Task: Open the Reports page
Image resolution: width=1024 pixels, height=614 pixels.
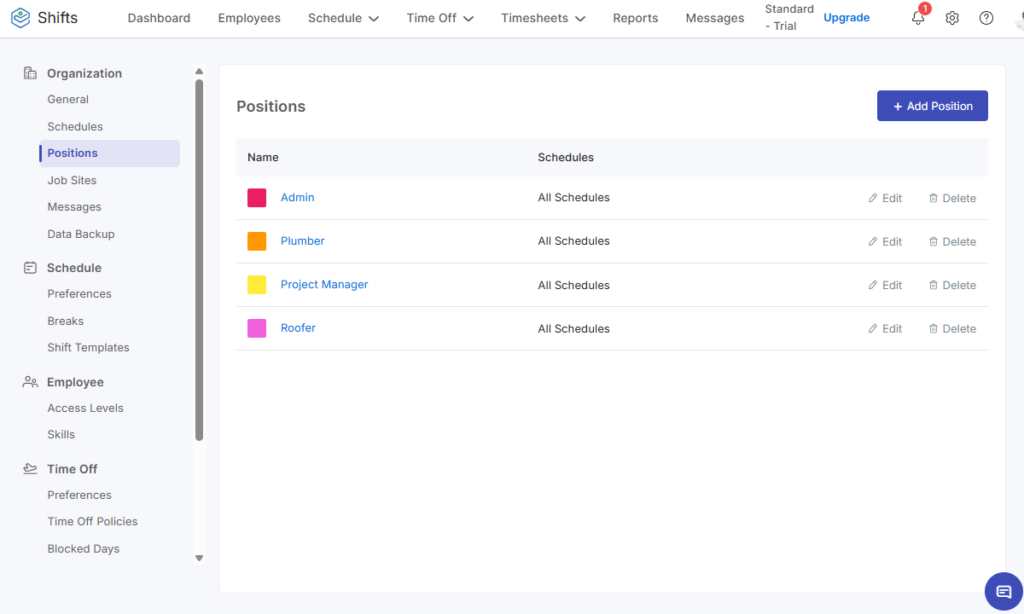Action: 635,18
